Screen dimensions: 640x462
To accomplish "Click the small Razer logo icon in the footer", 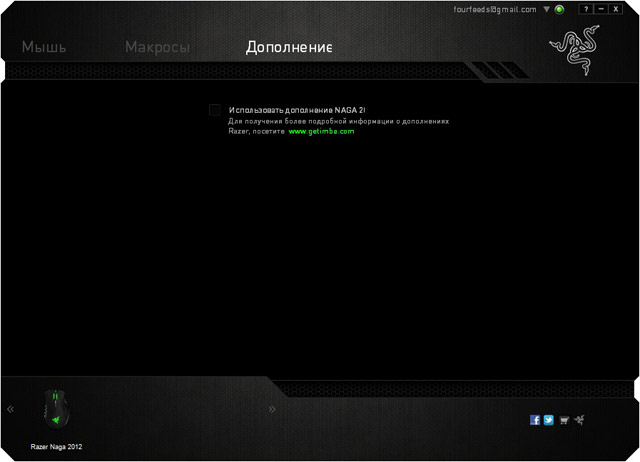I will click(x=579, y=420).
